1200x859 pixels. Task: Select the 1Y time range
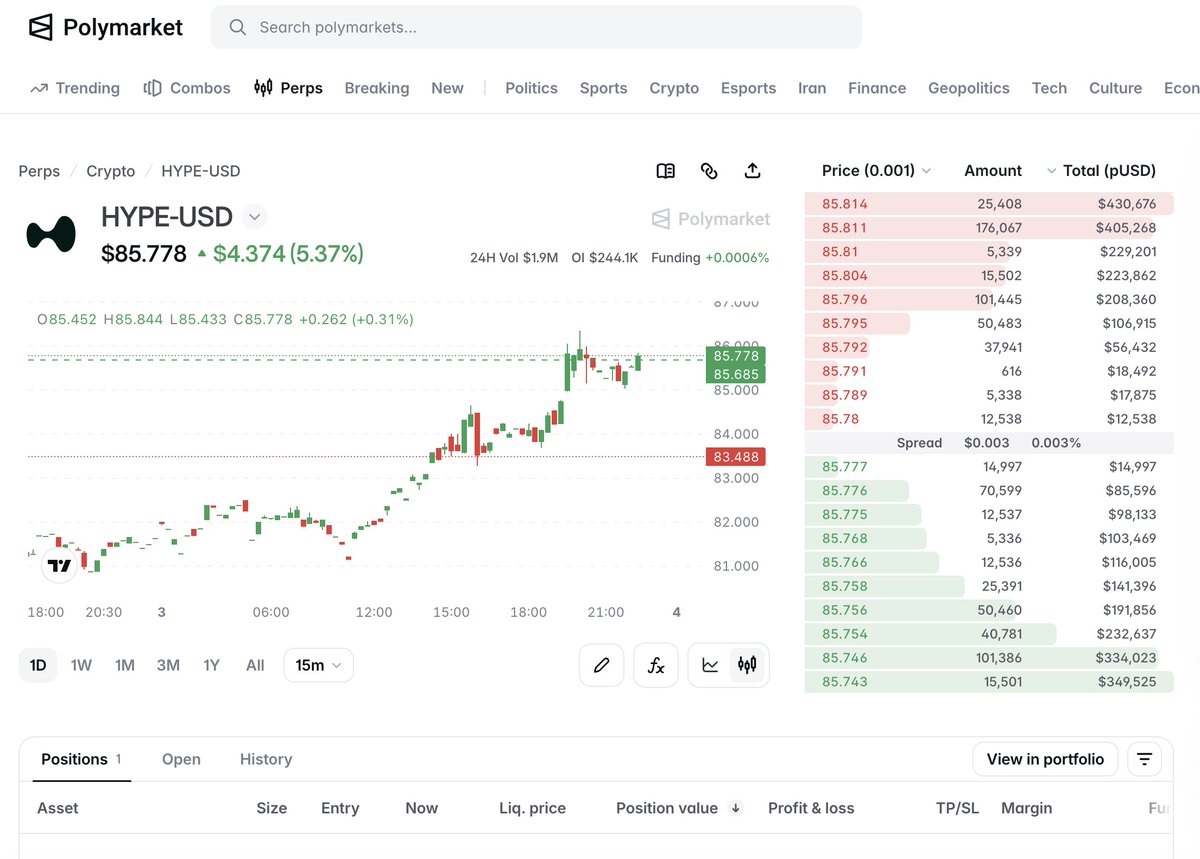click(x=211, y=665)
